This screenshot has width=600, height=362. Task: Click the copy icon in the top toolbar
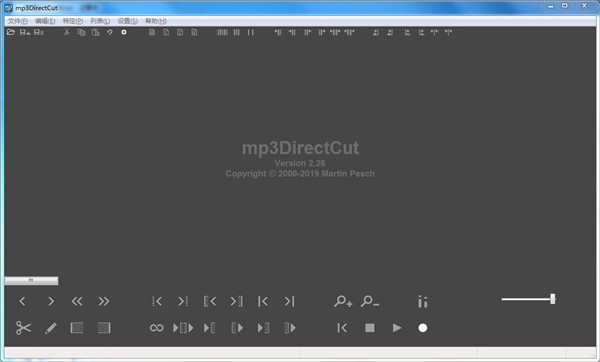pos(82,33)
